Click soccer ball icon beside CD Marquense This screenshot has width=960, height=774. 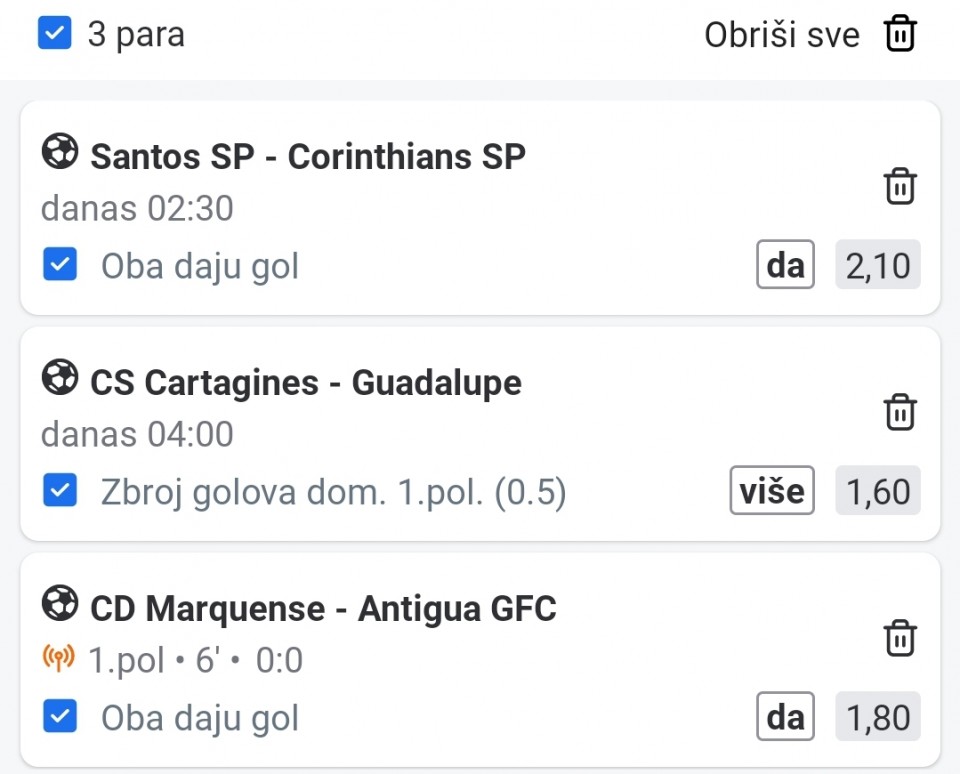coord(60,605)
